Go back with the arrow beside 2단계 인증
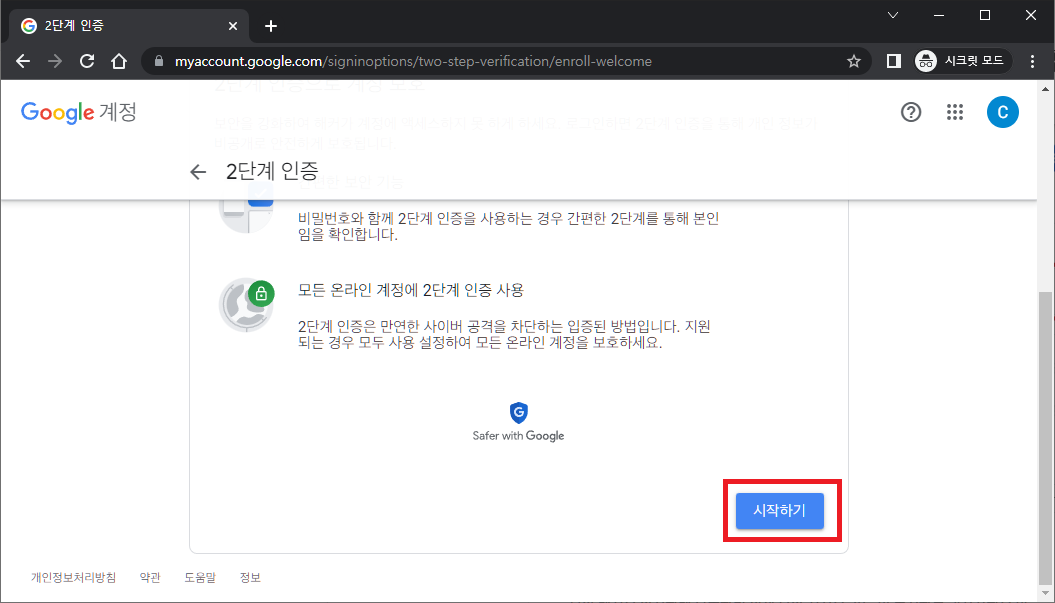This screenshot has width=1055, height=603. click(197, 172)
